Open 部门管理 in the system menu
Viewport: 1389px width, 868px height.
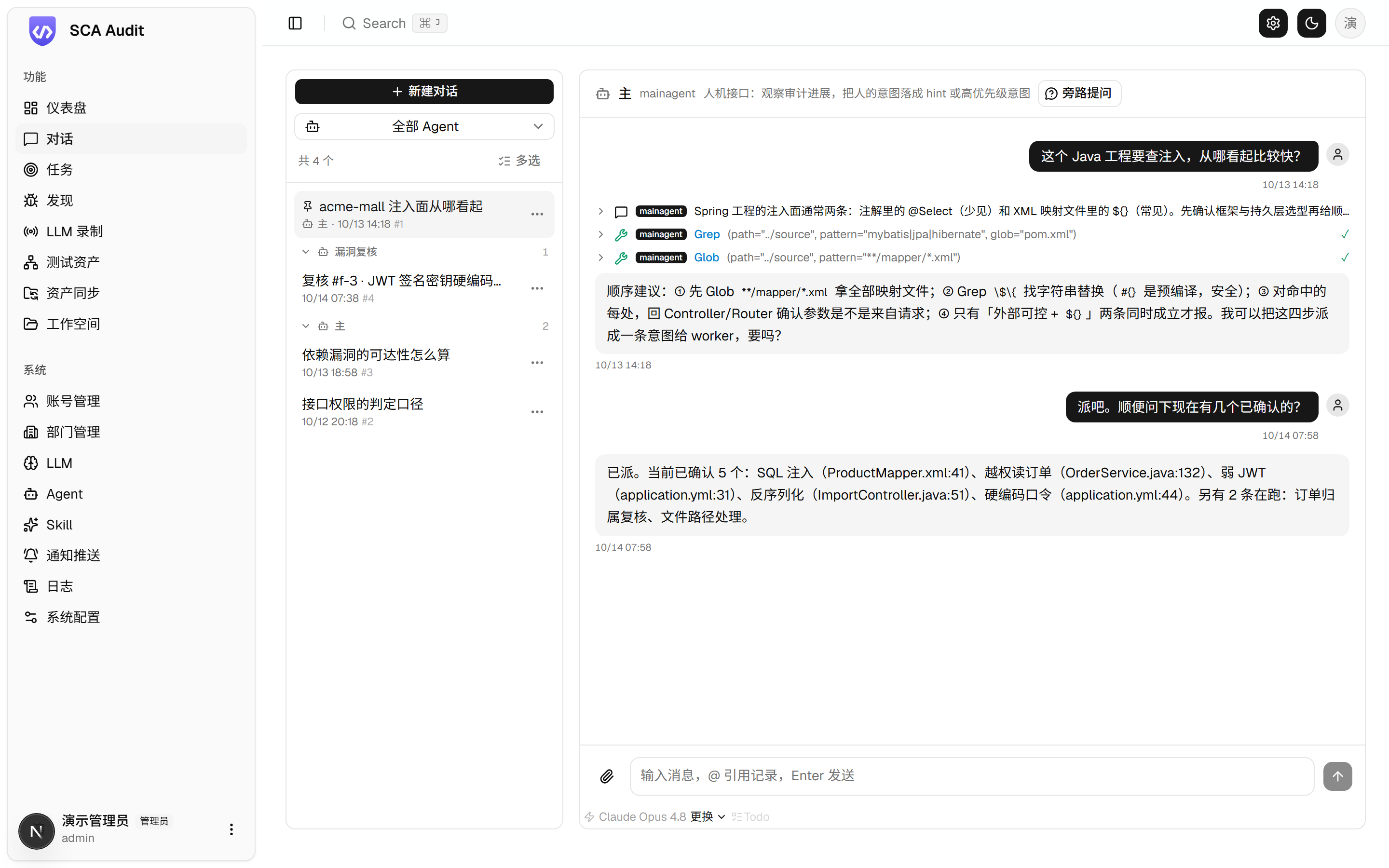coord(131,432)
